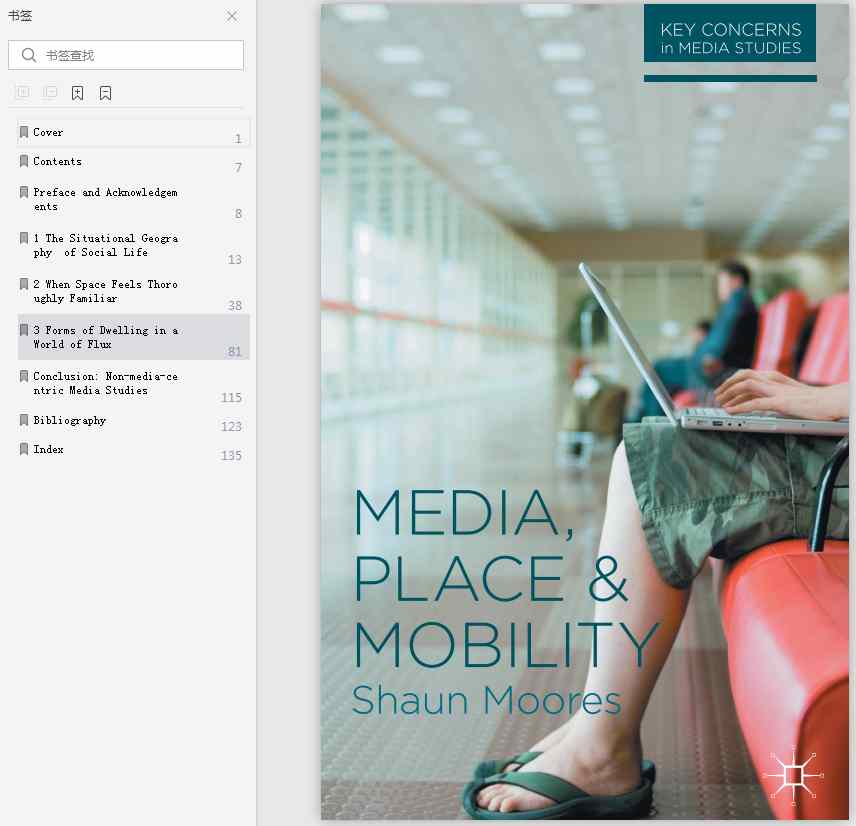Open the Cover bookmark
The height and width of the screenshot is (826, 856).
134,133
